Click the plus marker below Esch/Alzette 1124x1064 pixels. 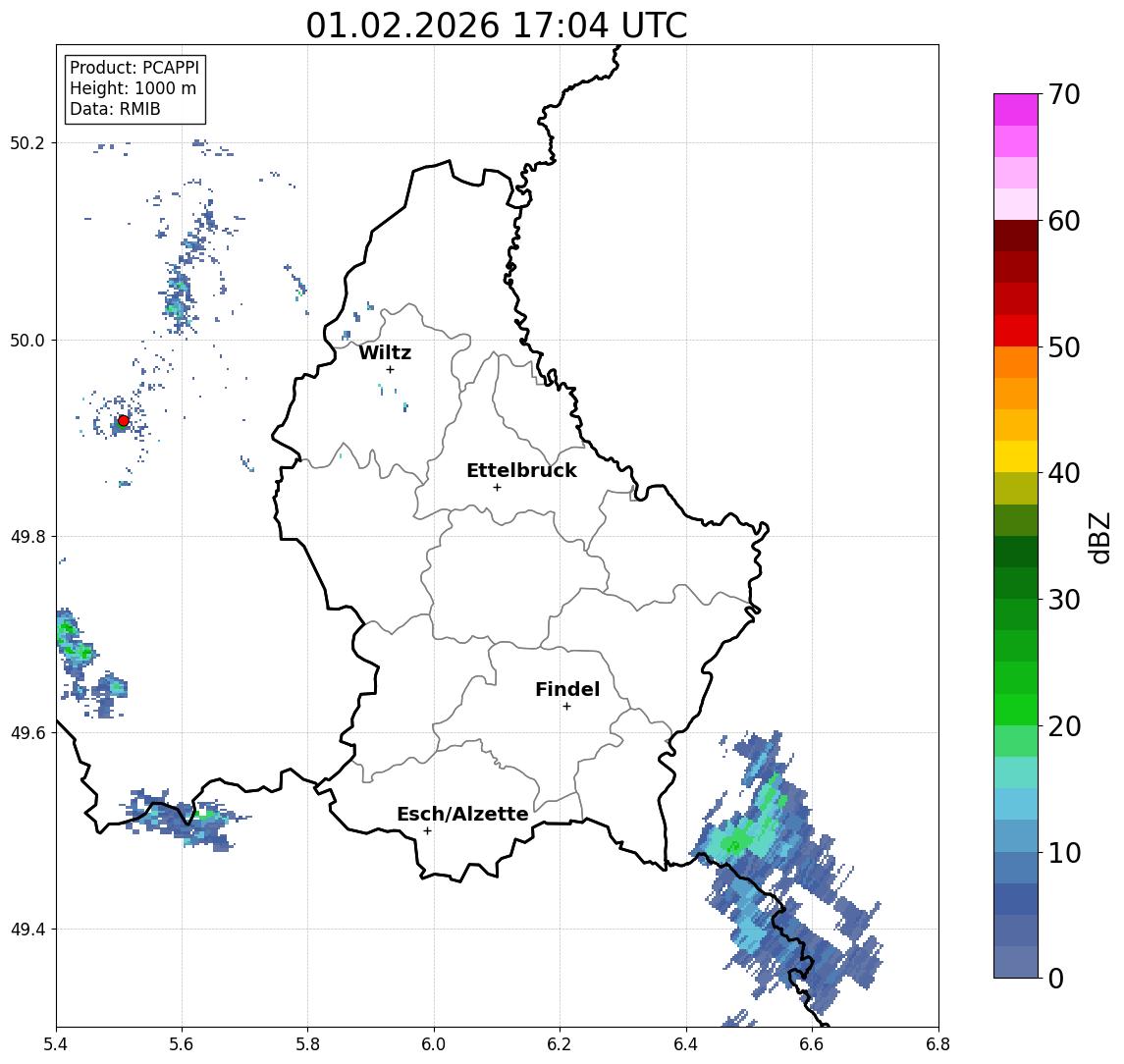[x=427, y=831]
